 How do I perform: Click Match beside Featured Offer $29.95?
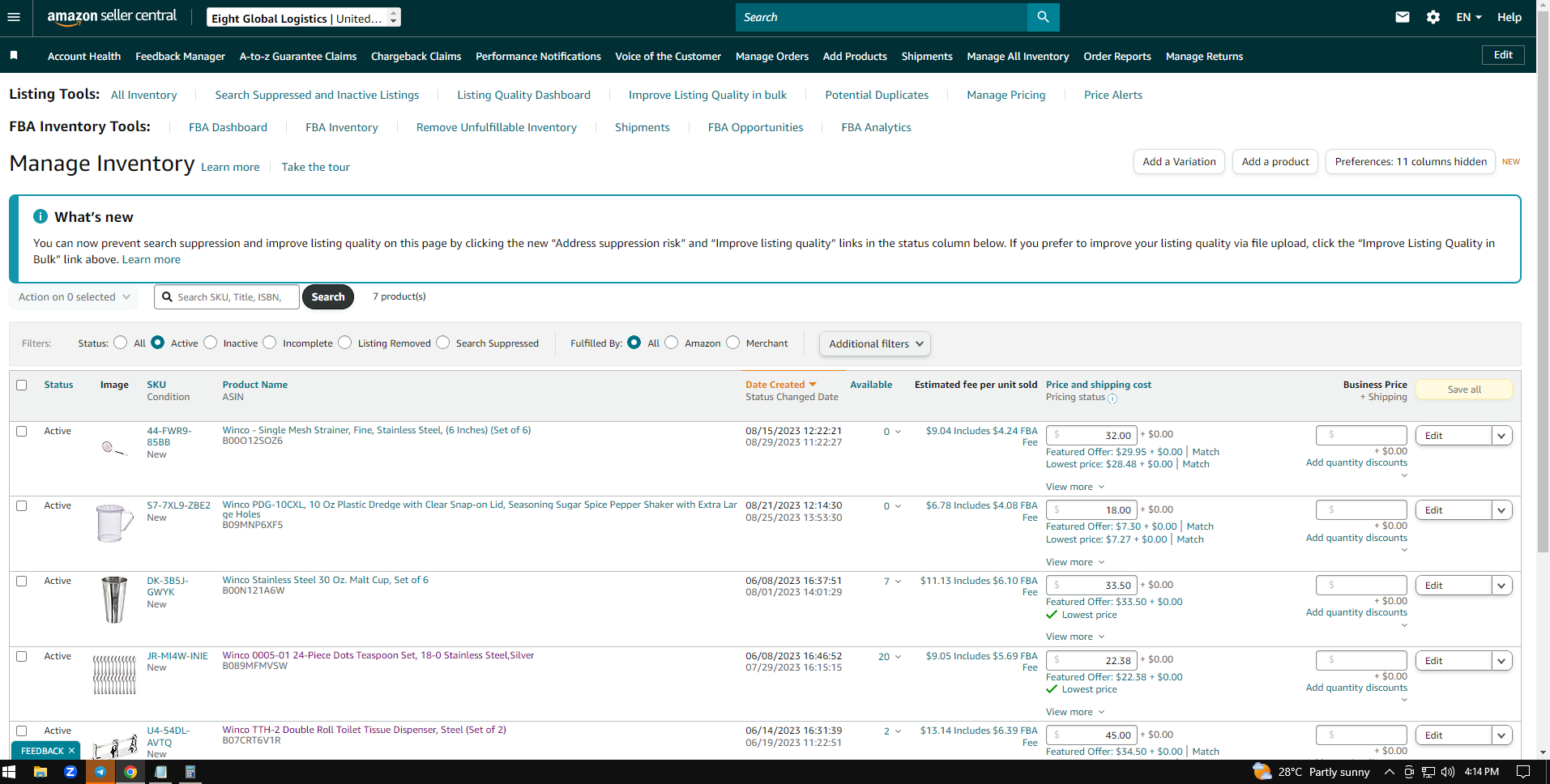point(1206,452)
